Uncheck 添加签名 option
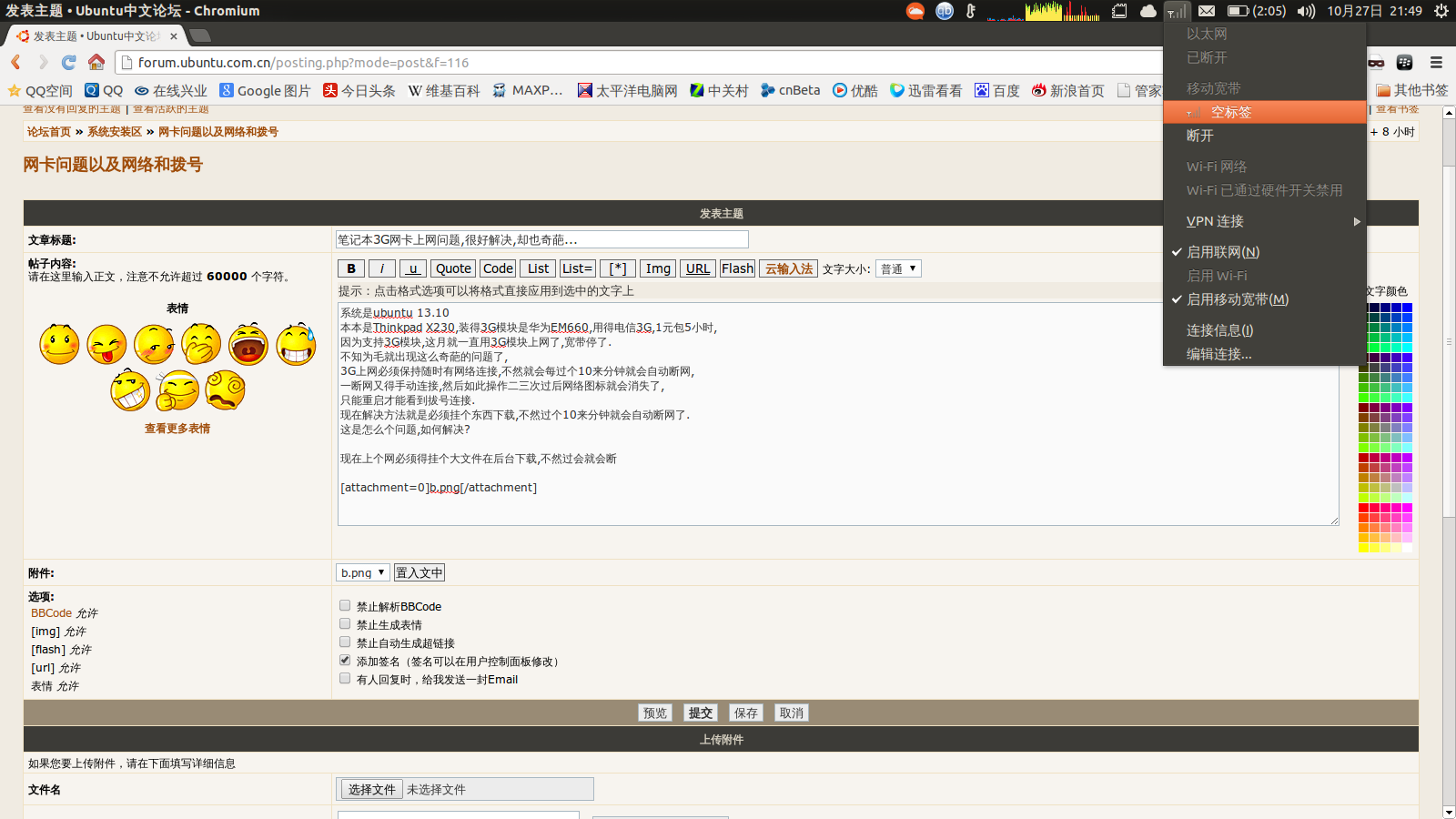This screenshot has height=819, width=1456. click(x=345, y=660)
